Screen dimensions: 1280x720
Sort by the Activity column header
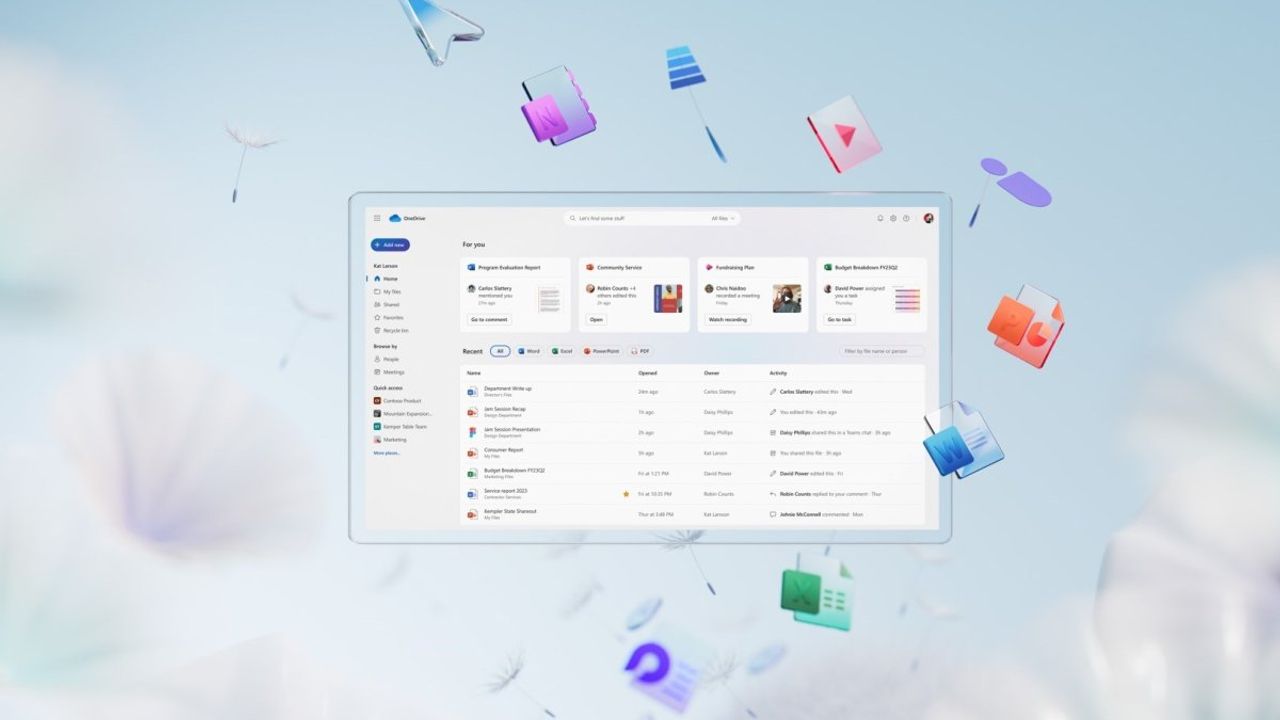[778, 373]
